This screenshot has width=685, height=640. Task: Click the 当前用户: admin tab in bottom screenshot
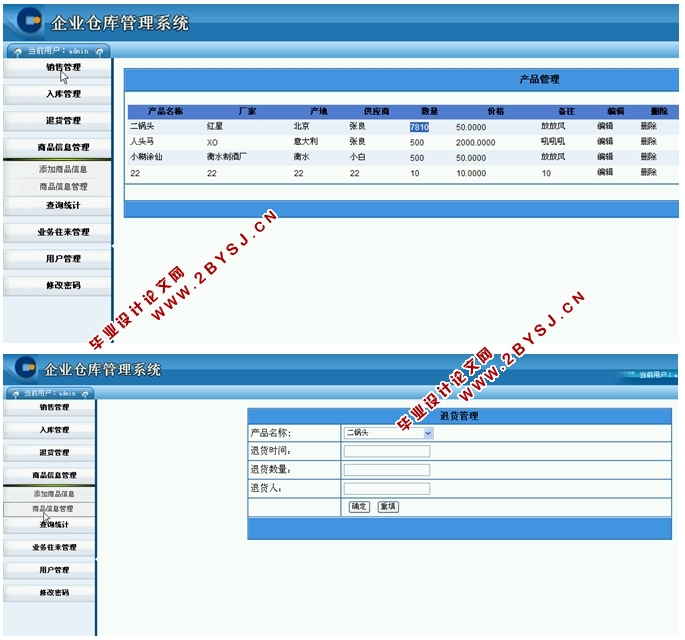point(50,394)
